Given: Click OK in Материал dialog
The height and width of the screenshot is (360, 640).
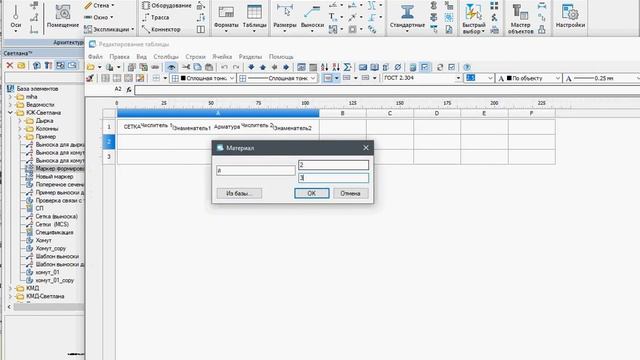Looking at the screenshot, I should click(x=312, y=193).
